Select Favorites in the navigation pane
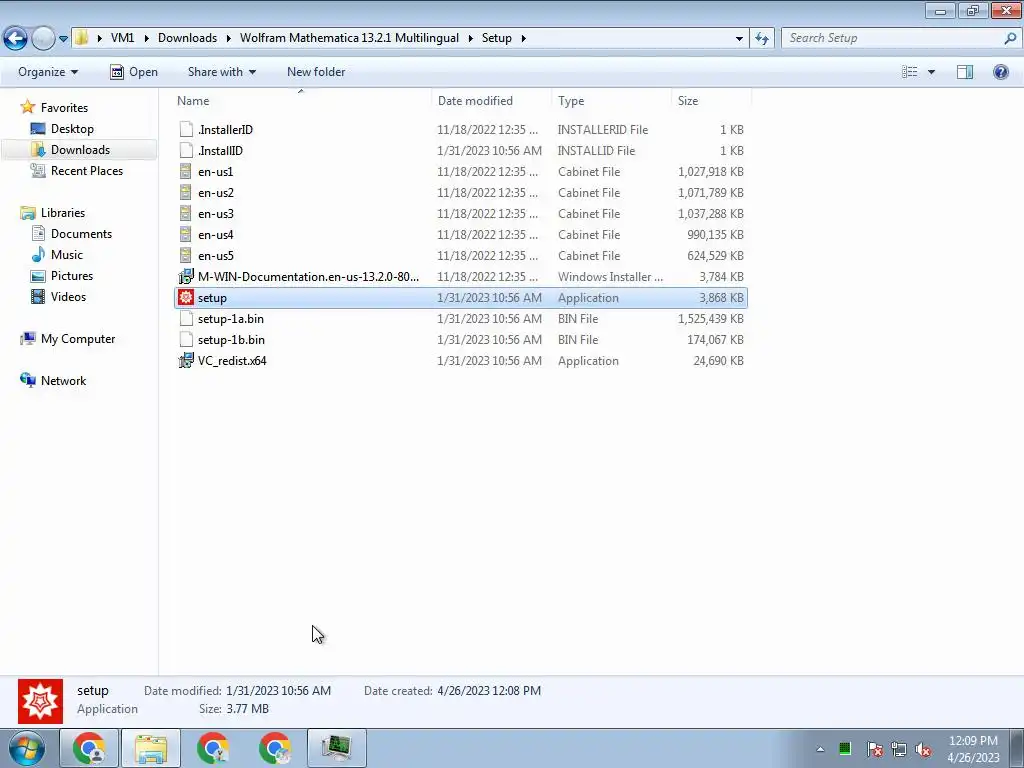Viewport: 1024px width, 768px height. (x=64, y=108)
